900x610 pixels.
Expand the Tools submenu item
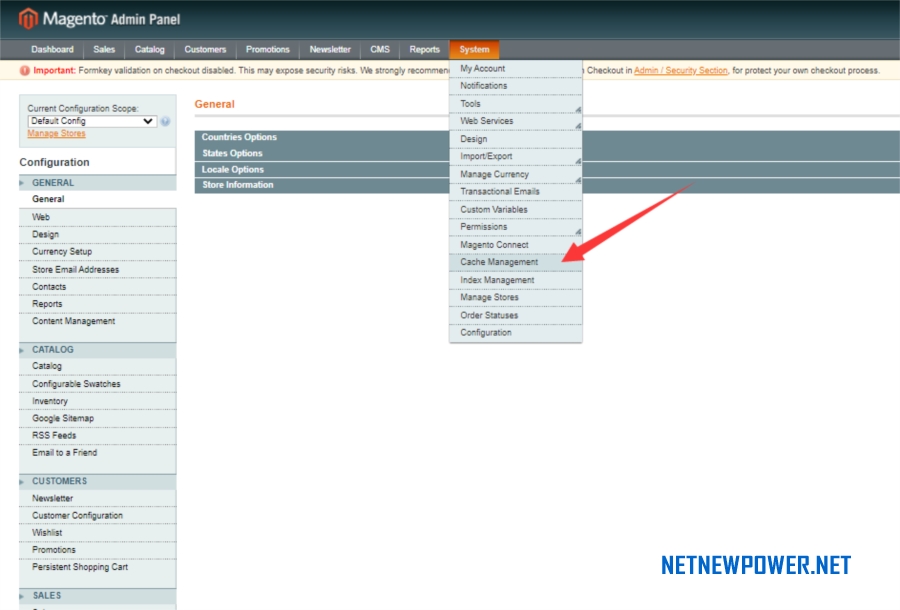point(515,104)
